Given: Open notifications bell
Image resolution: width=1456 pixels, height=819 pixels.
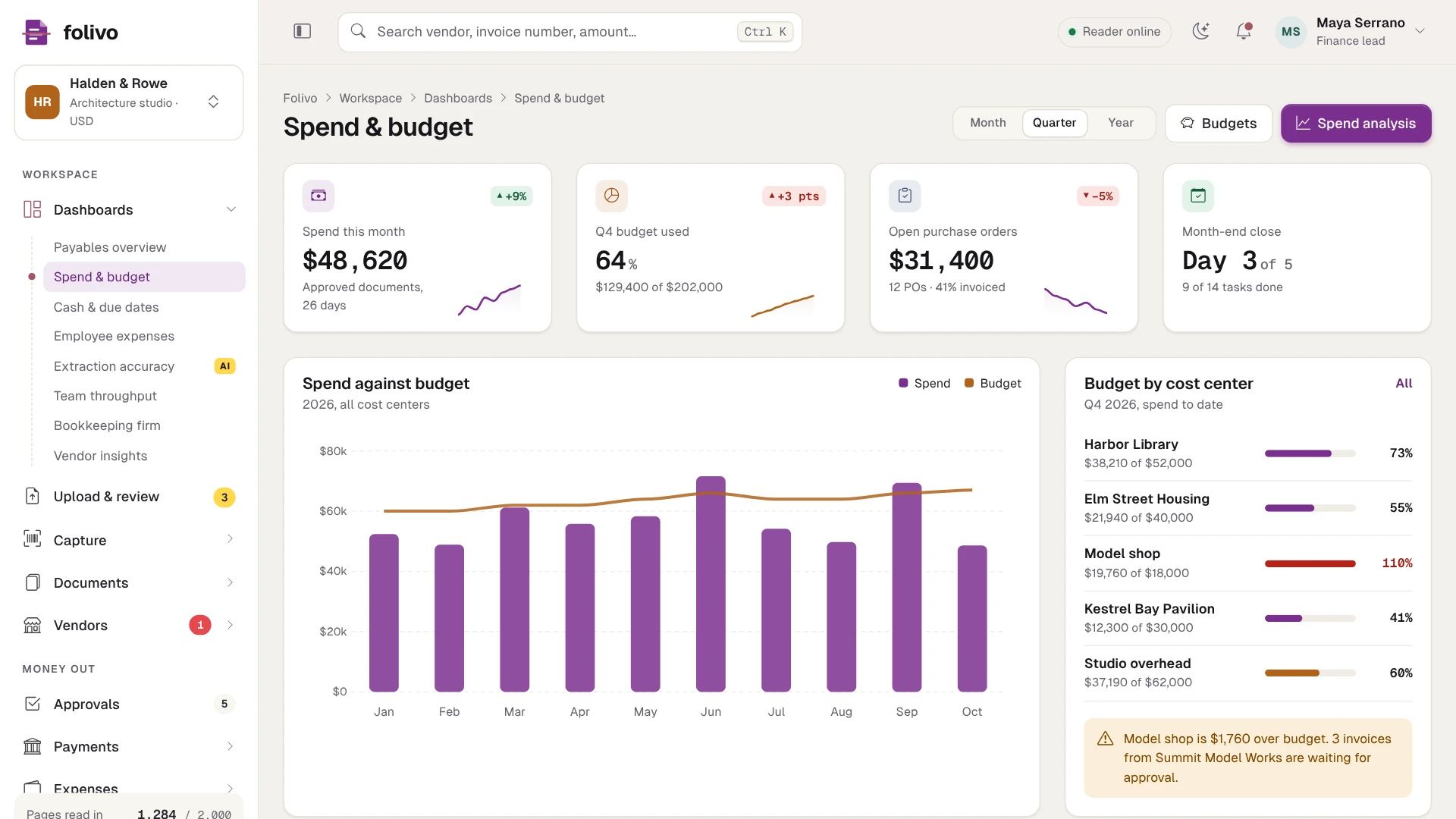Looking at the screenshot, I should (x=1244, y=31).
